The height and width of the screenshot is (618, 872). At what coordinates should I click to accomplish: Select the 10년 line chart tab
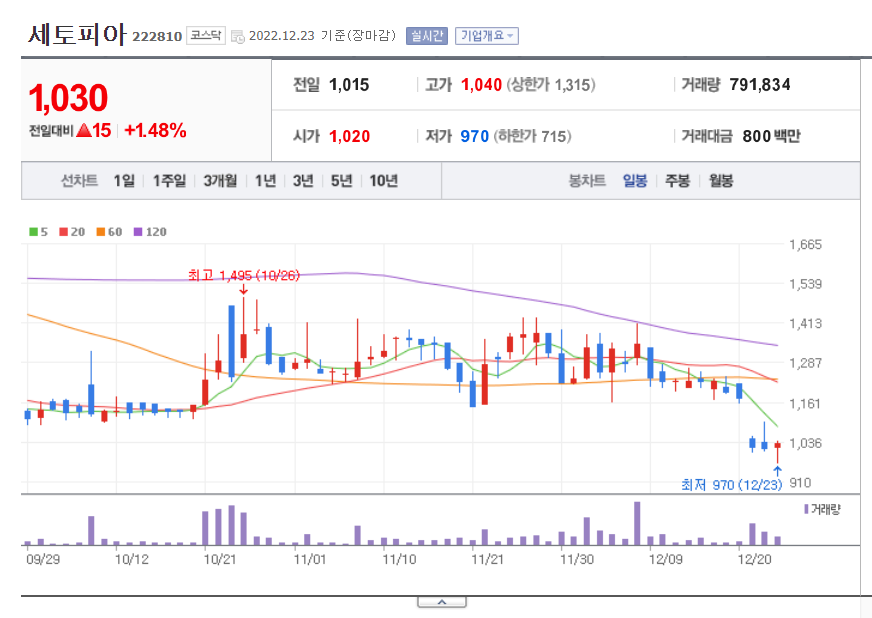coord(384,181)
